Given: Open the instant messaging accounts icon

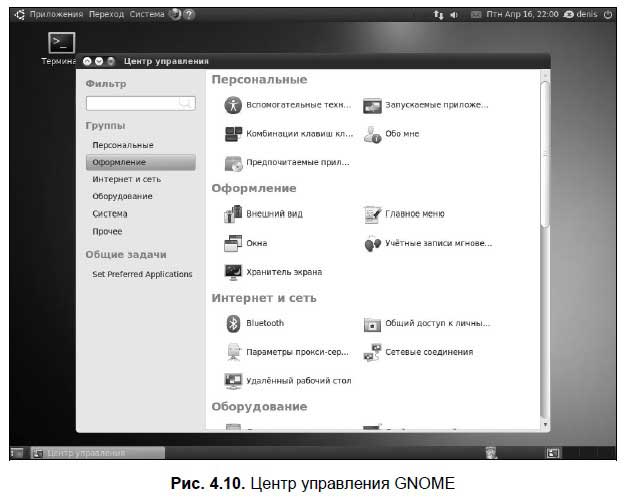Looking at the screenshot, I should (x=372, y=243).
